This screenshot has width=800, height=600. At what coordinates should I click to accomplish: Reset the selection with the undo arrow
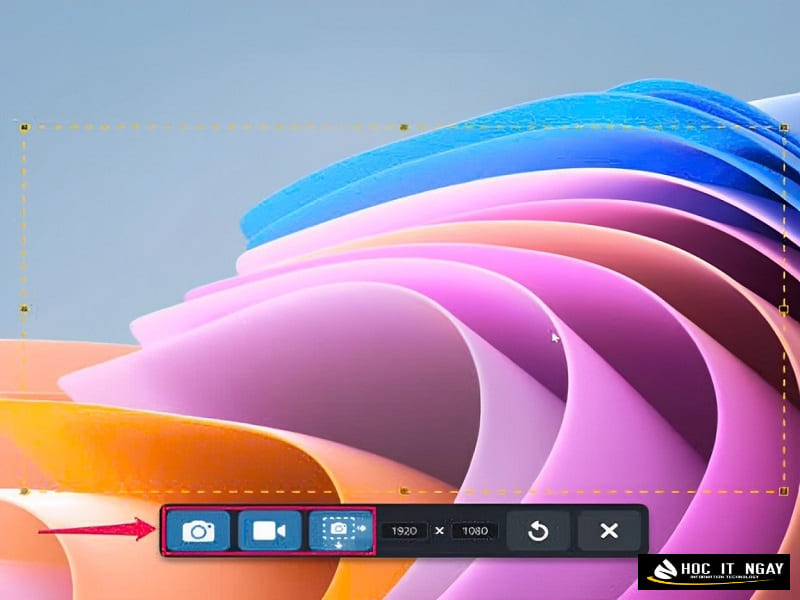pyautogui.click(x=538, y=531)
